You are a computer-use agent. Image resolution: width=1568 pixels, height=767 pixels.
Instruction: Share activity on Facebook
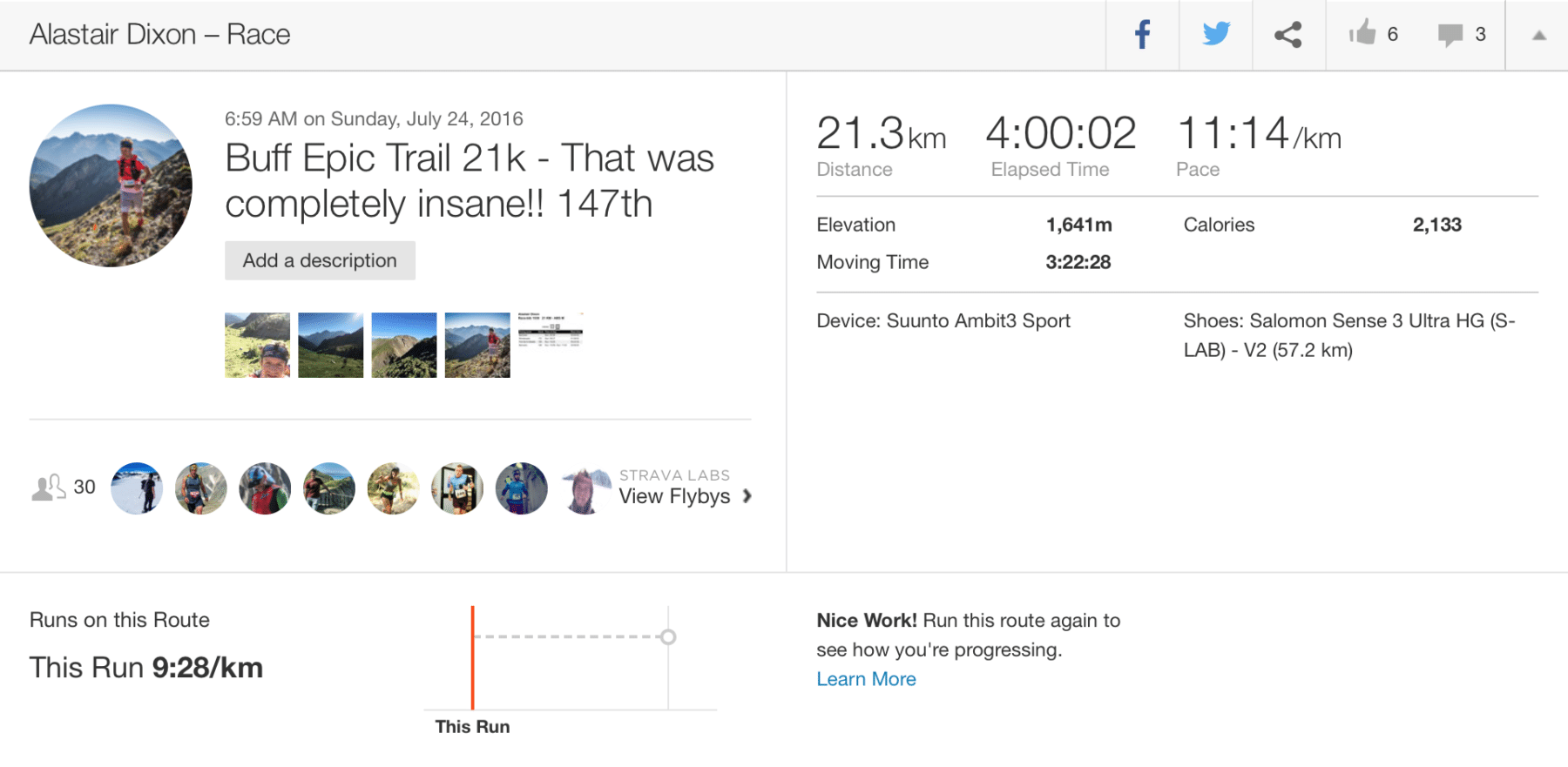pos(1142,35)
